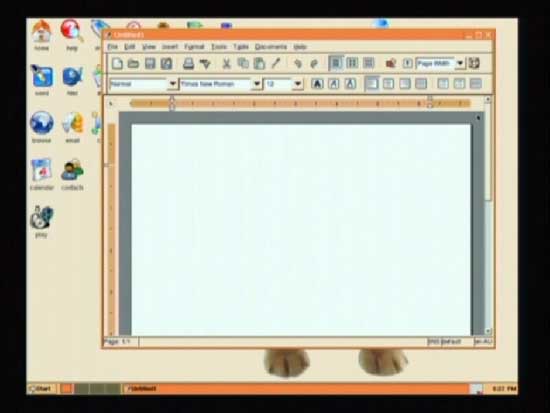Toggle Underline formatting button
Viewport: 550px width, 413px height.
click(x=350, y=84)
